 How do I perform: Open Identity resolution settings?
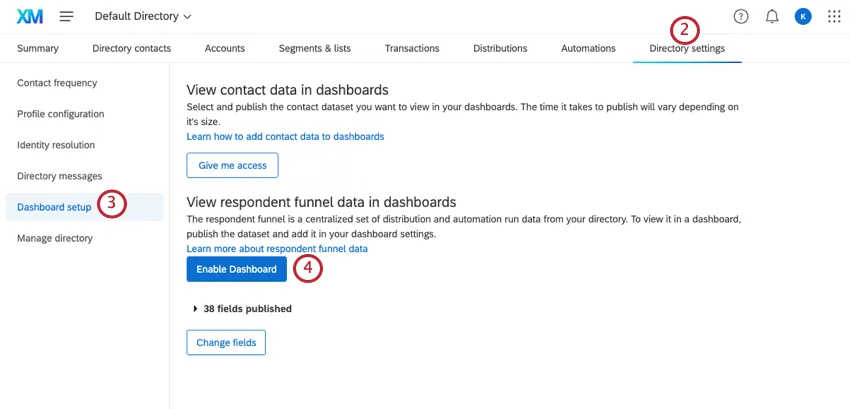[56, 145]
